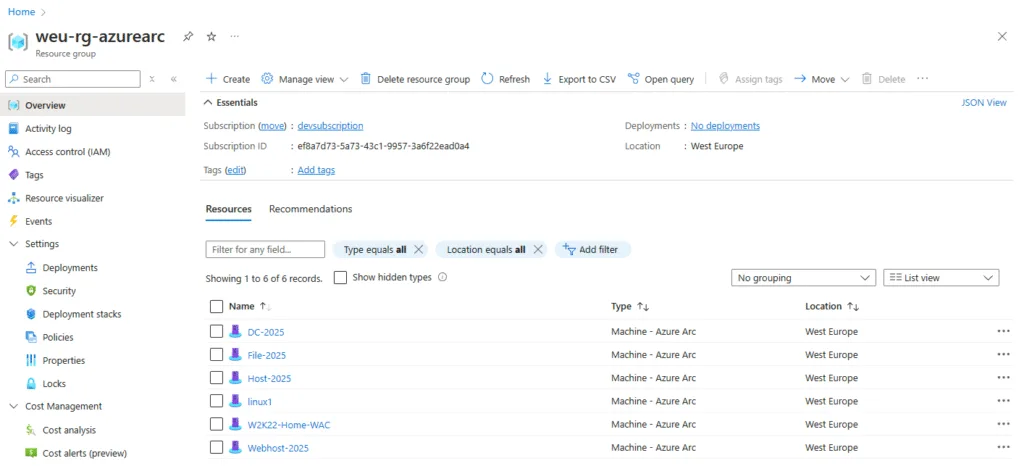Switch to the Recommendations tab
The image size is (1024, 466).
pyautogui.click(x=310, y=209)
